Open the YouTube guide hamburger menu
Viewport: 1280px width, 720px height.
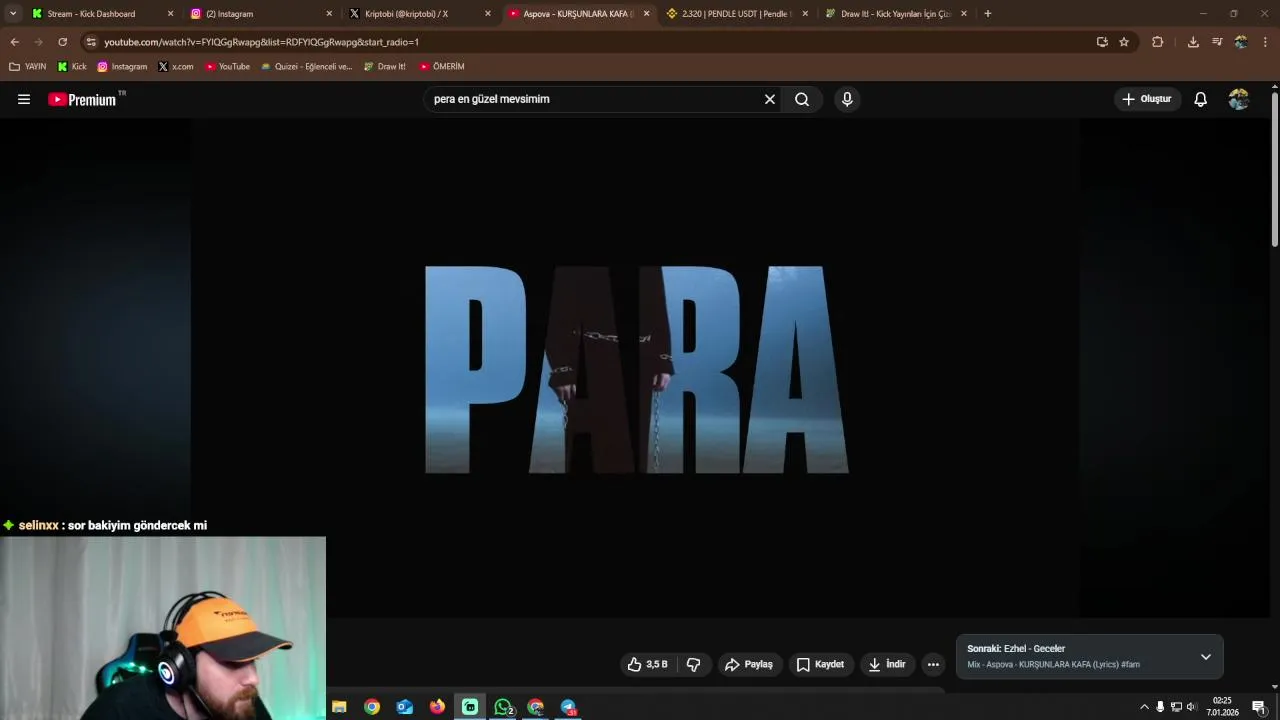[24, 99]
